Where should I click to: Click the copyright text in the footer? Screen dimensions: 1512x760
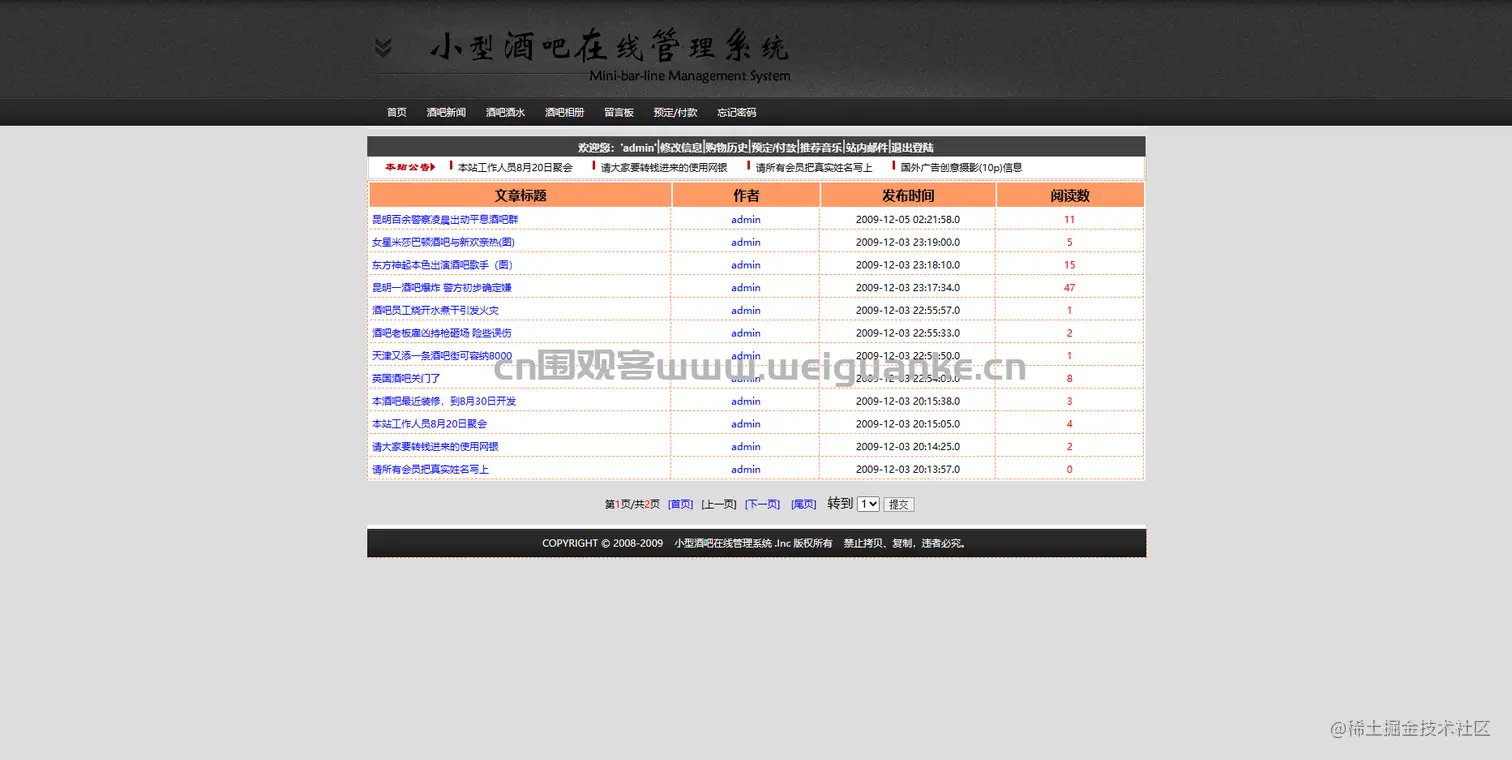coord(754,543)
